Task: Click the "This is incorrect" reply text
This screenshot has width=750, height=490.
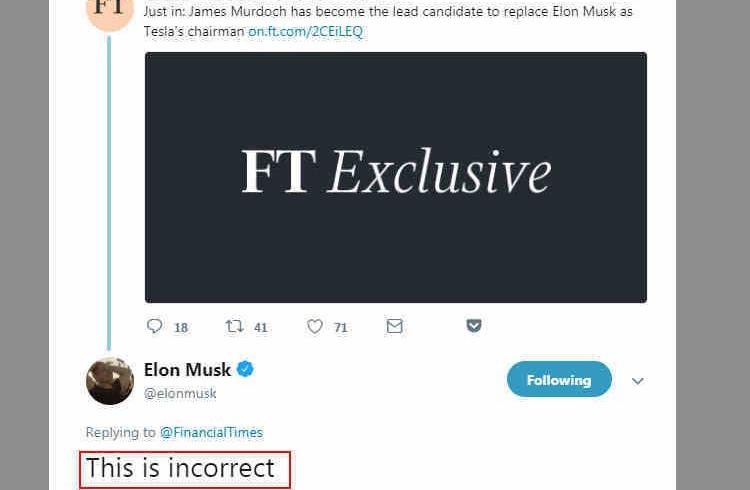Action: point(180,468)
